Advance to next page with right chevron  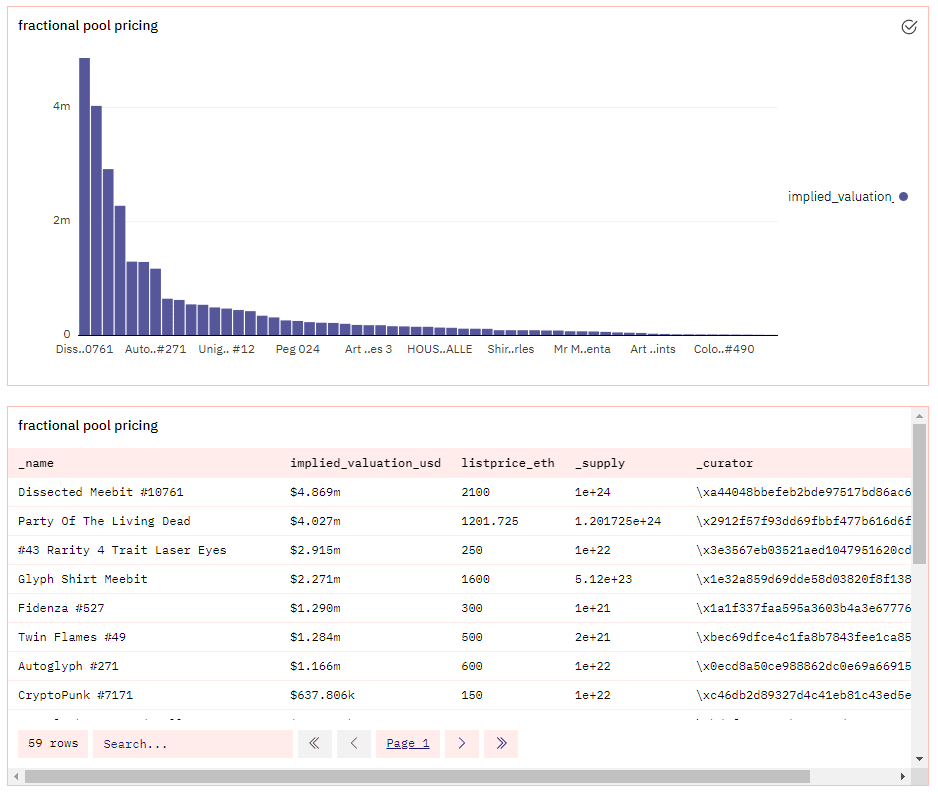pos(462,744)
